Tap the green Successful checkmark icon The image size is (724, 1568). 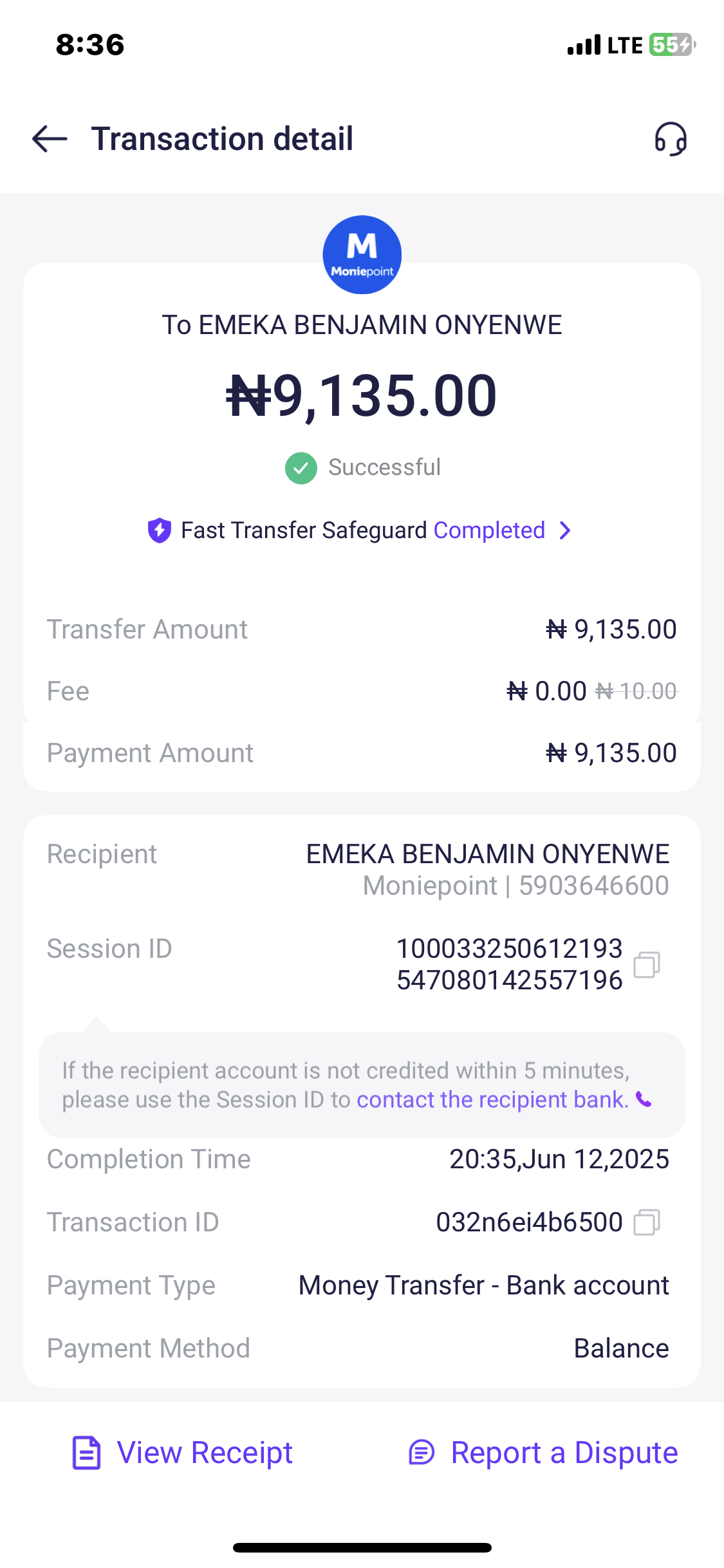pos(301,468)
